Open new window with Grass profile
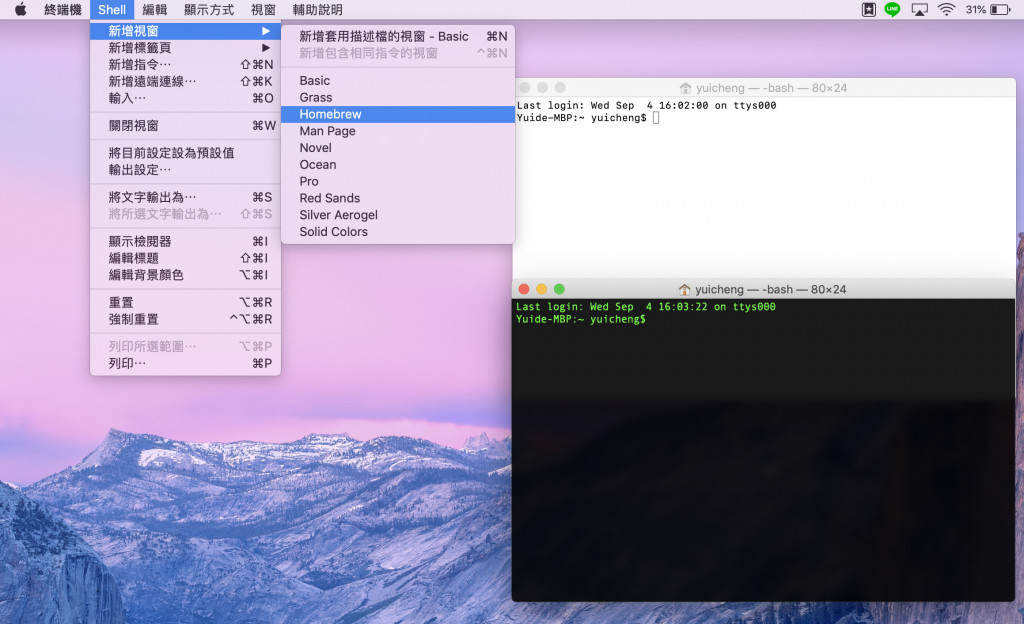The image size is (1024, 624). click(x=398, y=97)
